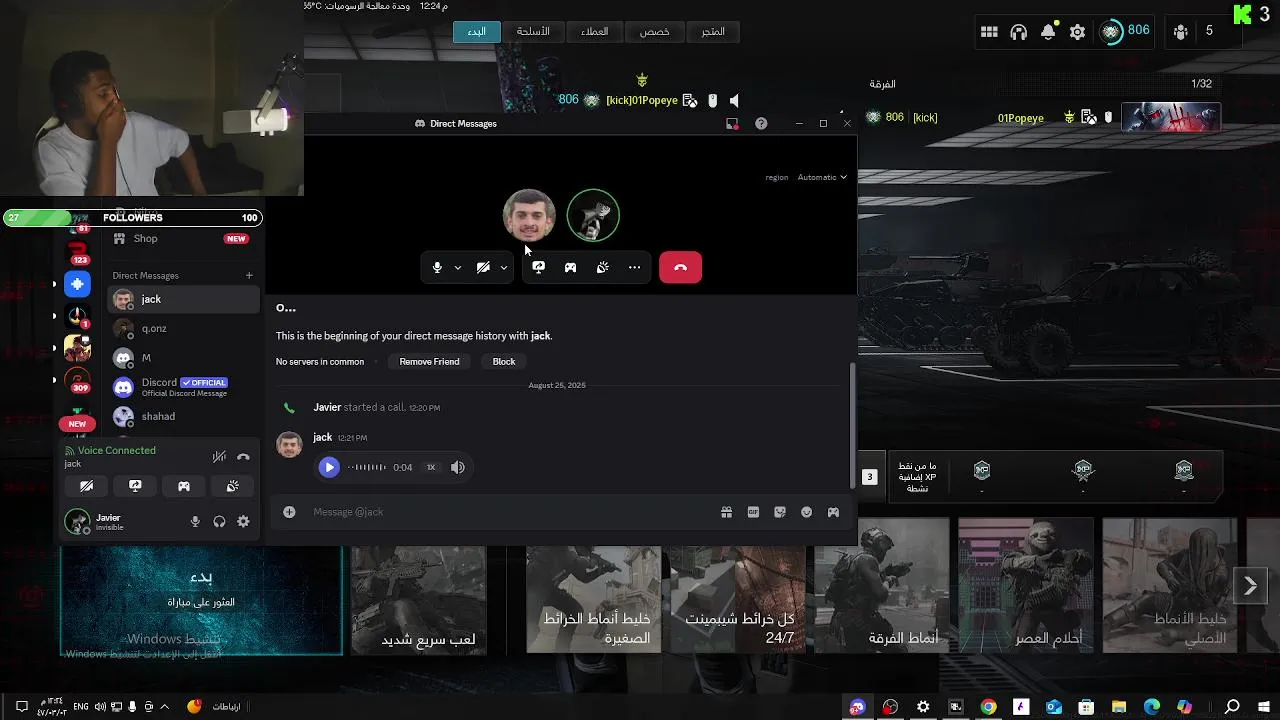Open Discord inbox icon in title bar
The width and height of the screenshot is (1280, 720).
coord(732,124)
